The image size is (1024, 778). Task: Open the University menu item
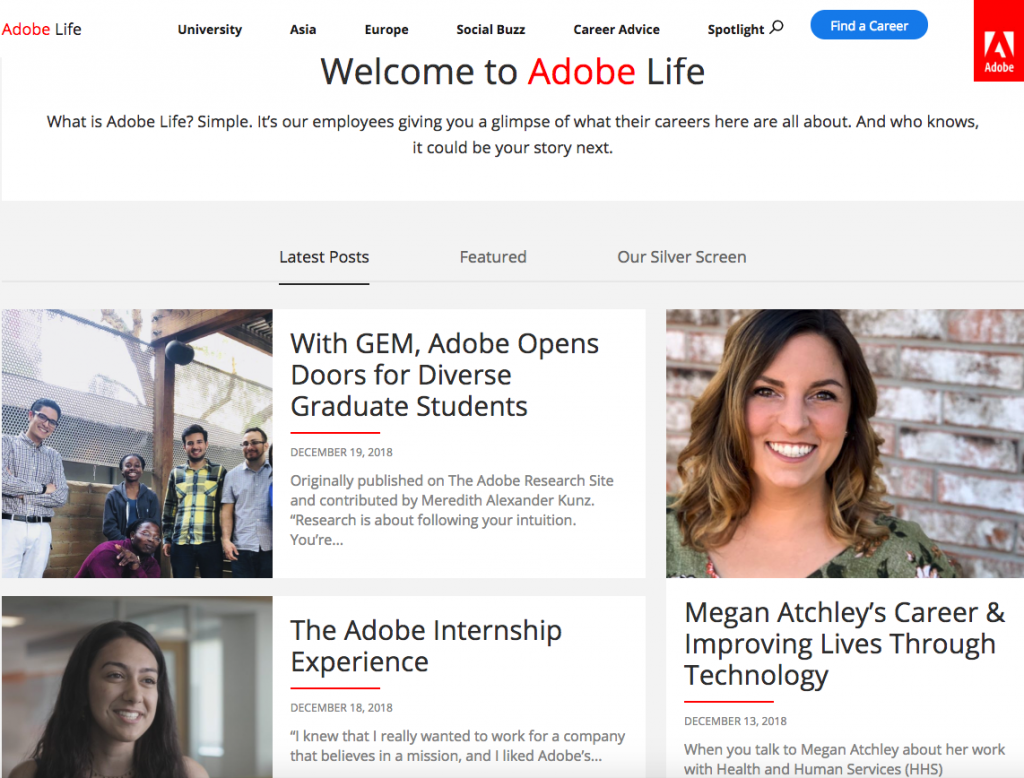coord(209,29)
